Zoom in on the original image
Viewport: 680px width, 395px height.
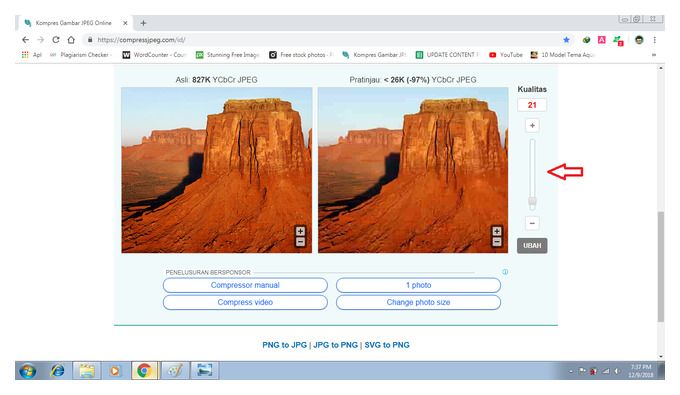(x=300, y=231)
